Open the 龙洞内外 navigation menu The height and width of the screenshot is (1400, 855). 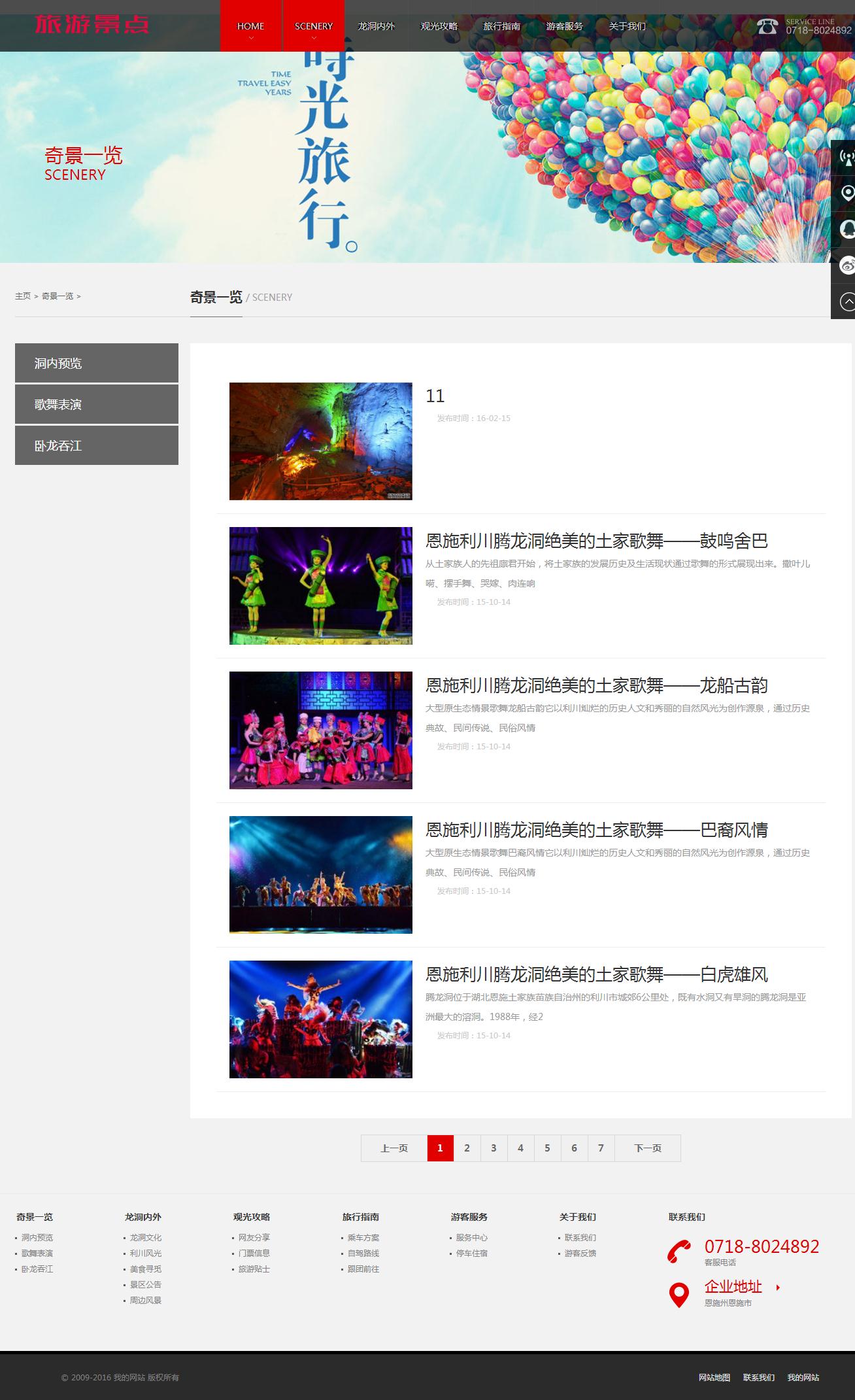coord(376,26)
